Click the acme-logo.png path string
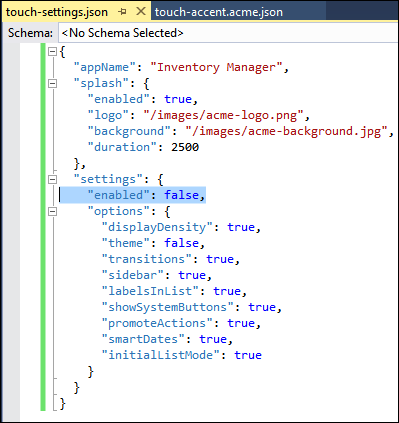 [x=223, y=115]
